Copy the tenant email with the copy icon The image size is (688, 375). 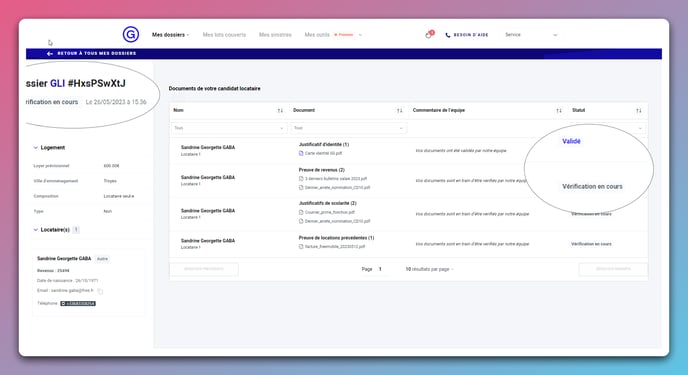(100, 291)
